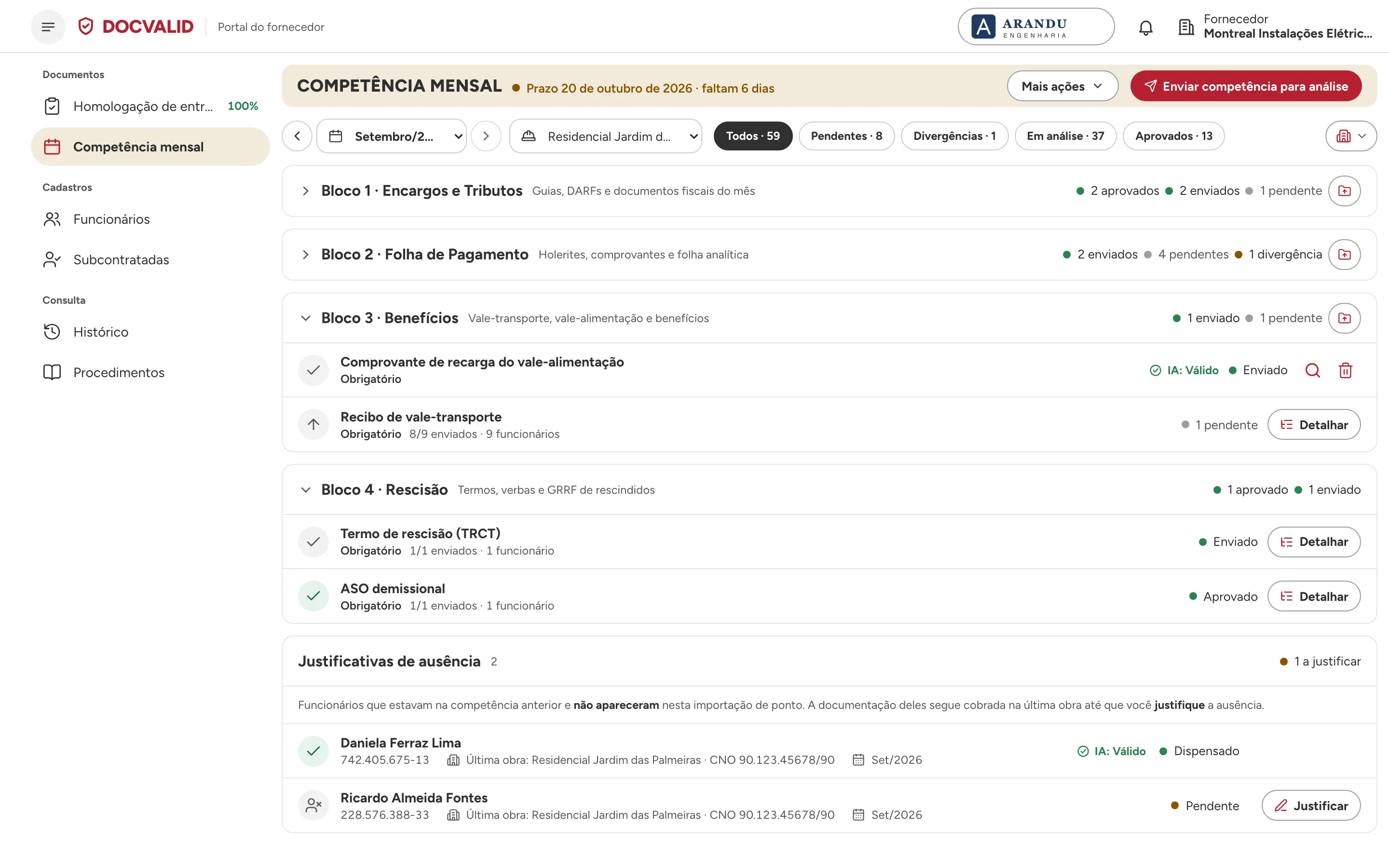This screenshot has height=868, width=1389.
Task: Click the supplier building icon in header
Action: pyautogui.click(x=1186, y=27)
